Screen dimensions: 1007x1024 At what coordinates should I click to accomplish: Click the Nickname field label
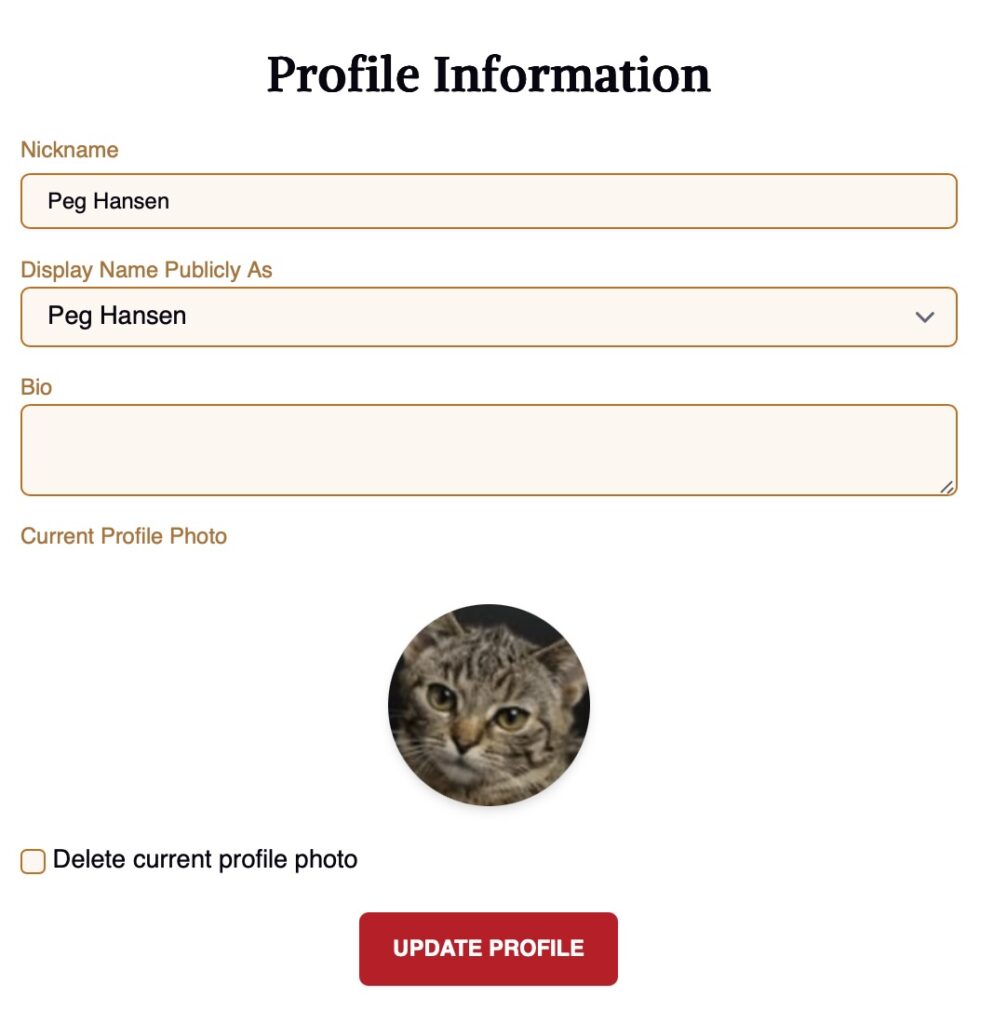point(69,150)
